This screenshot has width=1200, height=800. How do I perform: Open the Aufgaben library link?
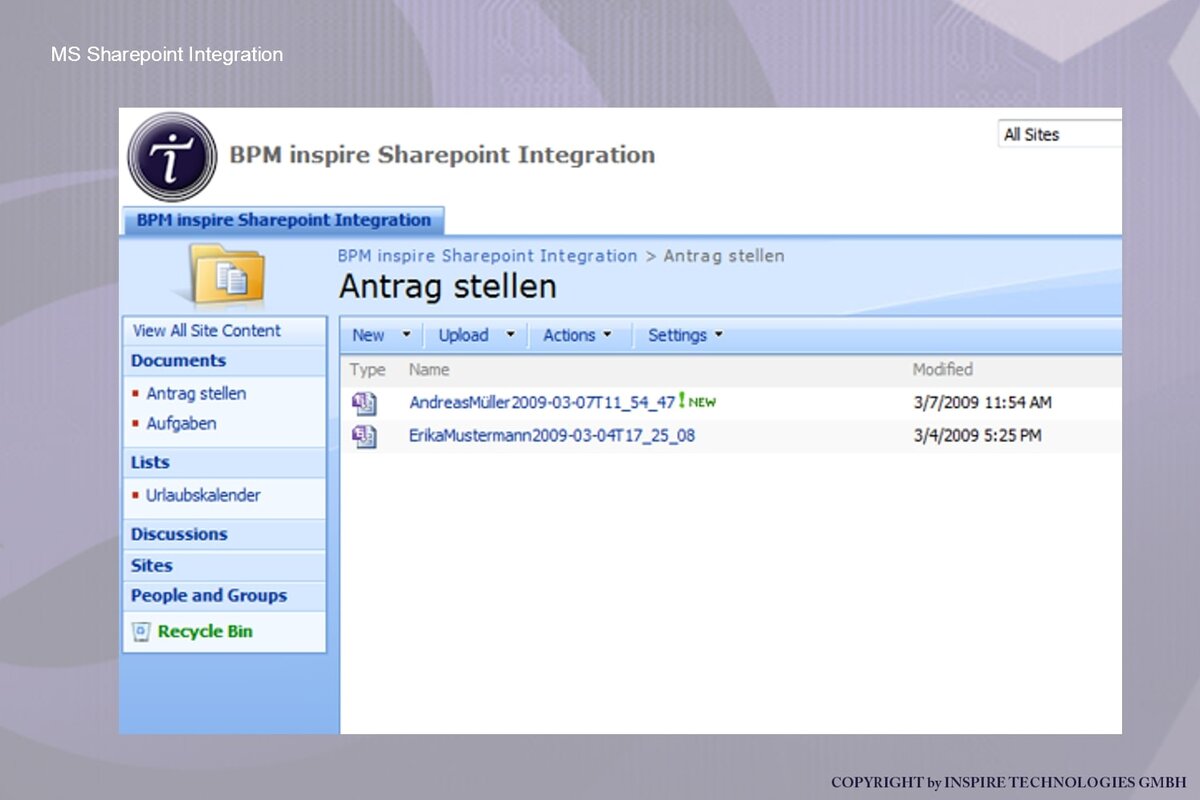click(181, 424)
